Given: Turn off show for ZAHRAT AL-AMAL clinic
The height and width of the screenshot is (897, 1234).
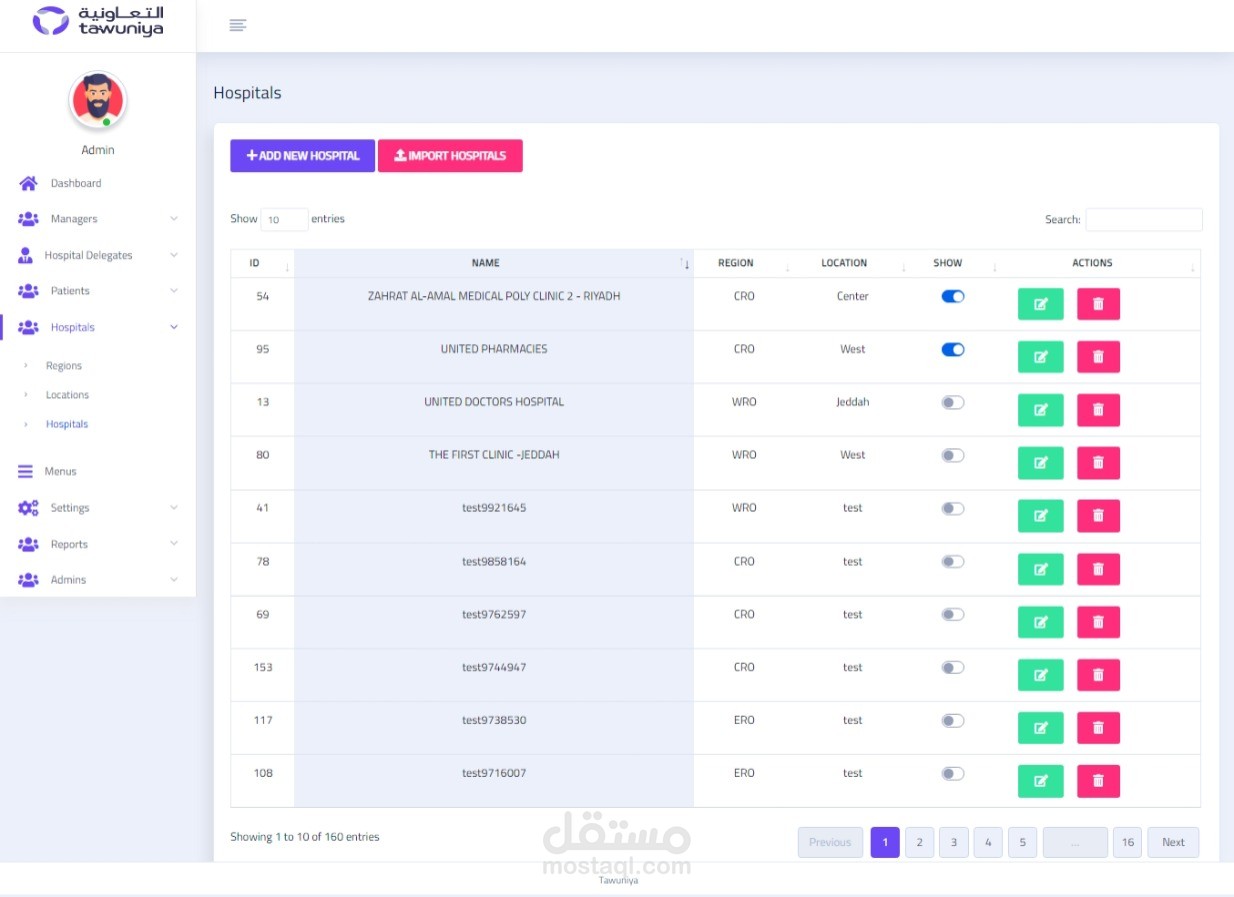Looking at the screenshot, I should (953, 296).
